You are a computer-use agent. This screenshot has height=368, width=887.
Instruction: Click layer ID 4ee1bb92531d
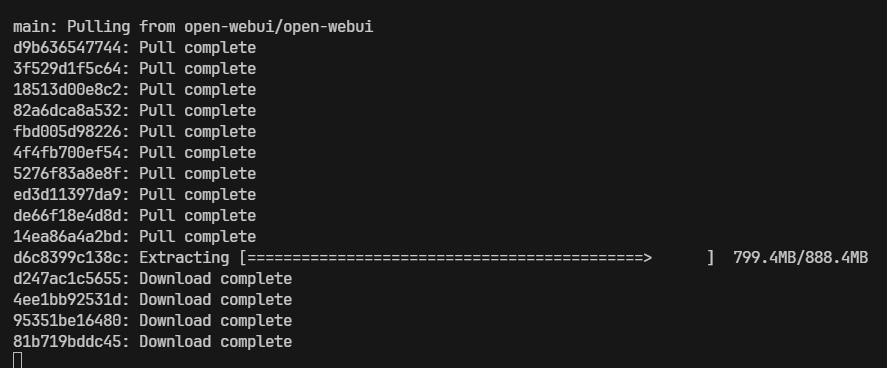[67, 300]
